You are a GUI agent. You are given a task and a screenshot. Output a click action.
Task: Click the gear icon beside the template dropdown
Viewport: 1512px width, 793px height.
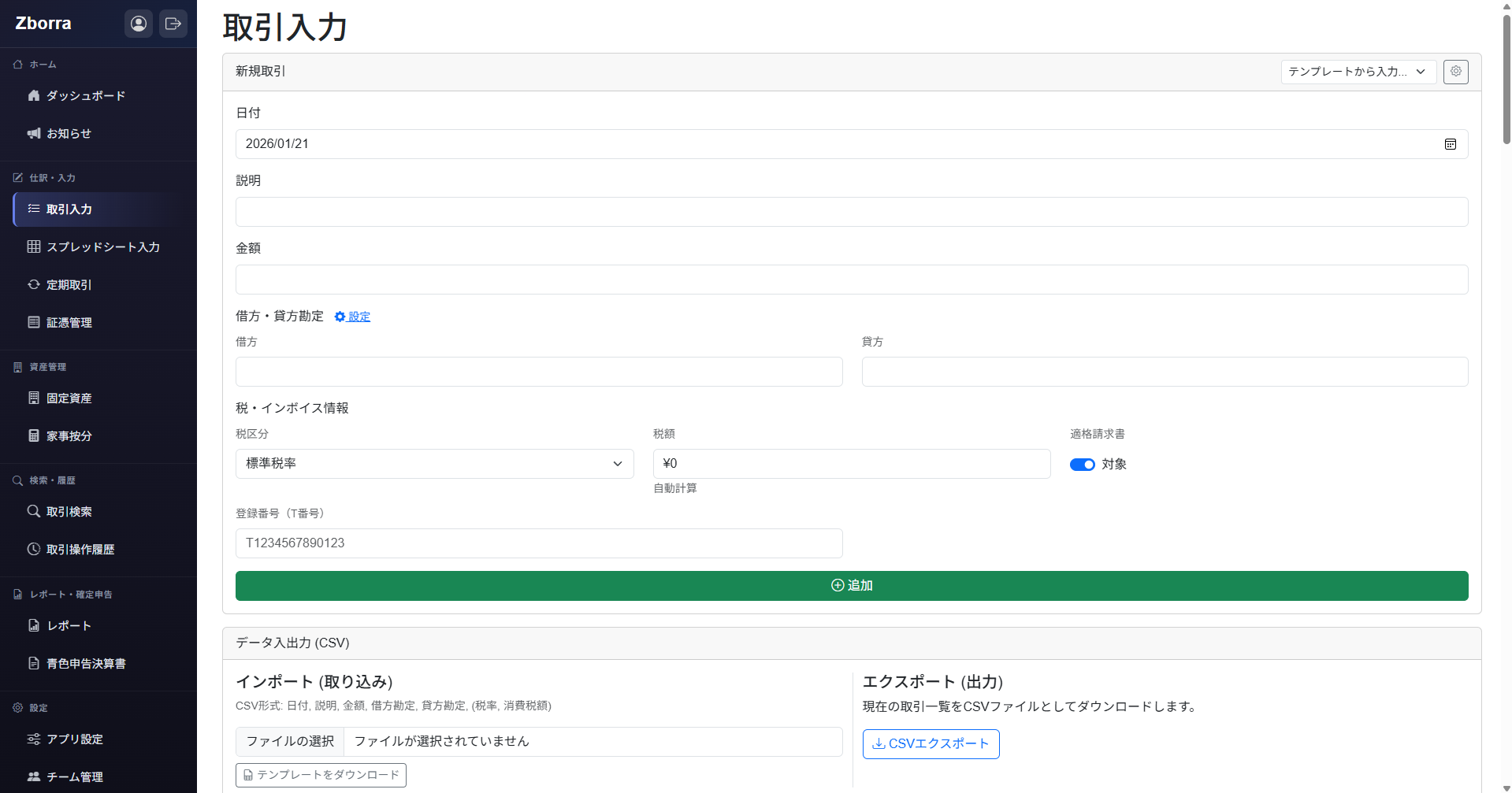pyautogui.click(x=1455, y=72)
